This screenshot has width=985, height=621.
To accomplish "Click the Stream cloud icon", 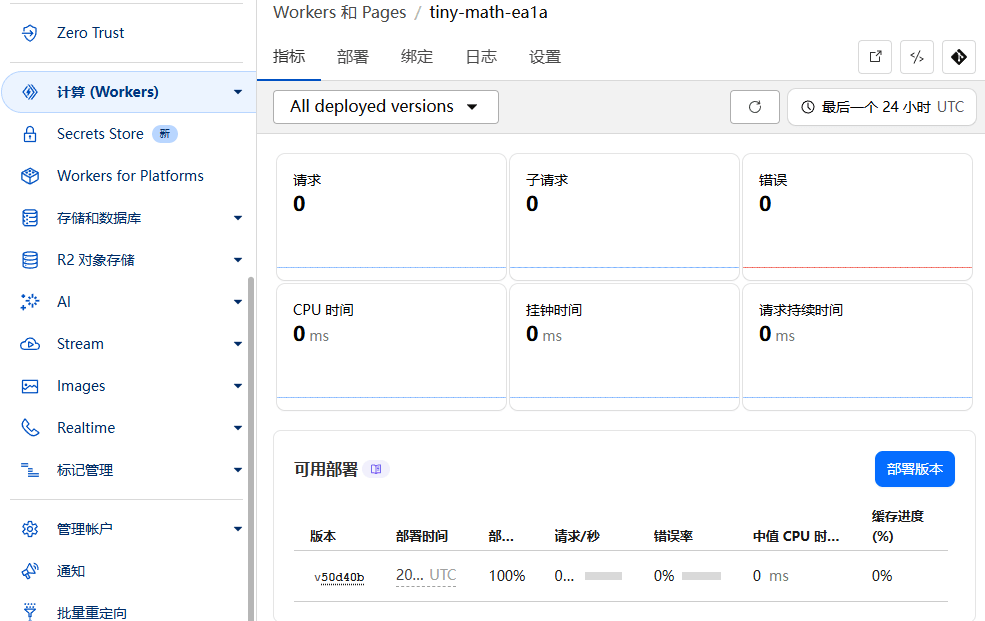I will 30,344.
